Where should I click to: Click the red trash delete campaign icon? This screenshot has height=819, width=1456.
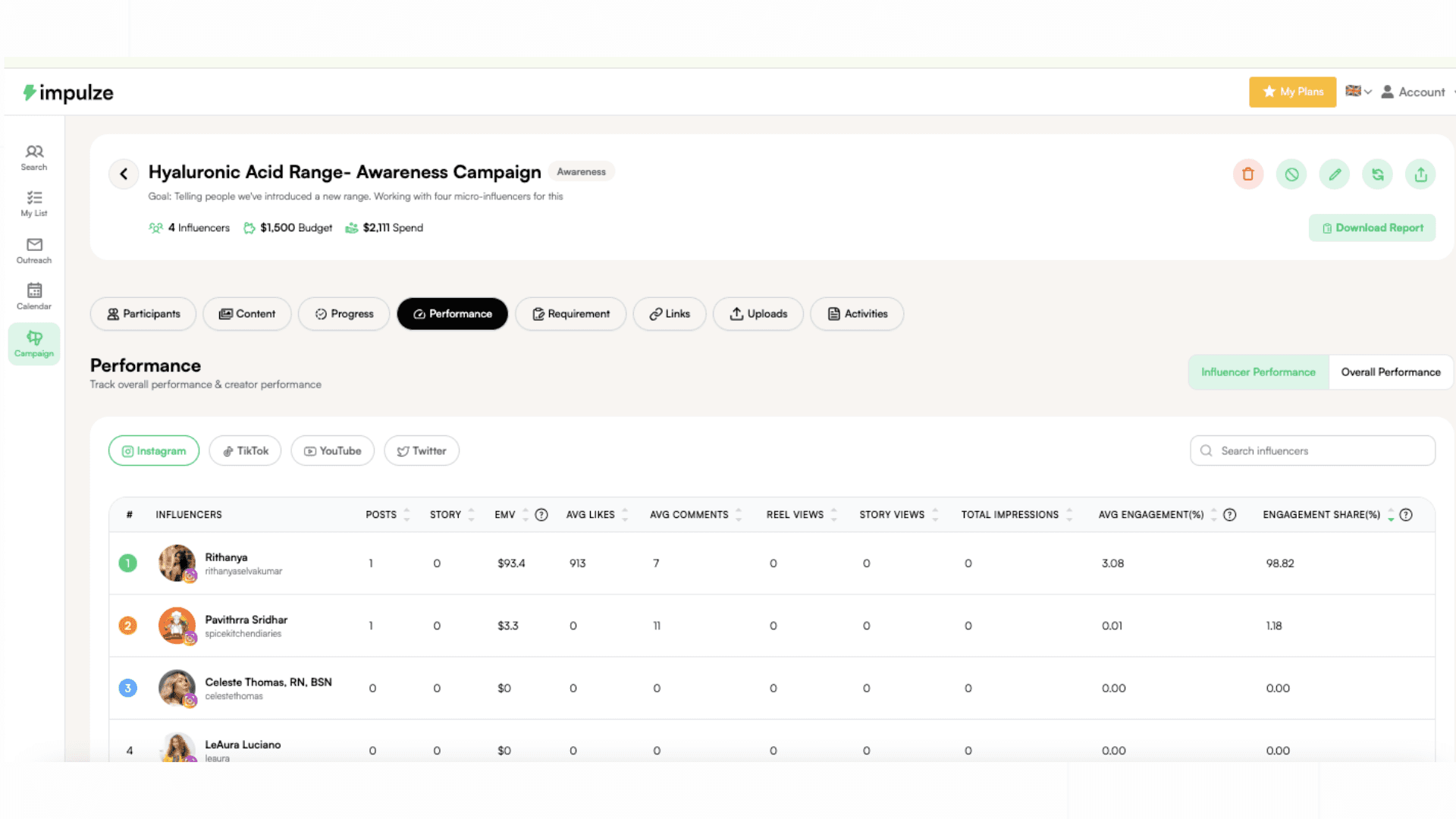(1247, 174)
